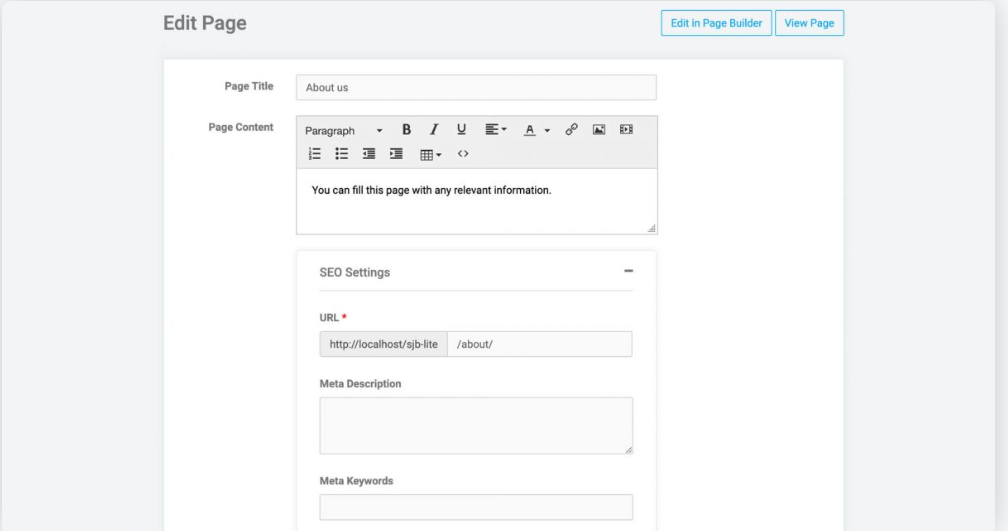Insert a hyperlink using the link icon

[572, 130]
